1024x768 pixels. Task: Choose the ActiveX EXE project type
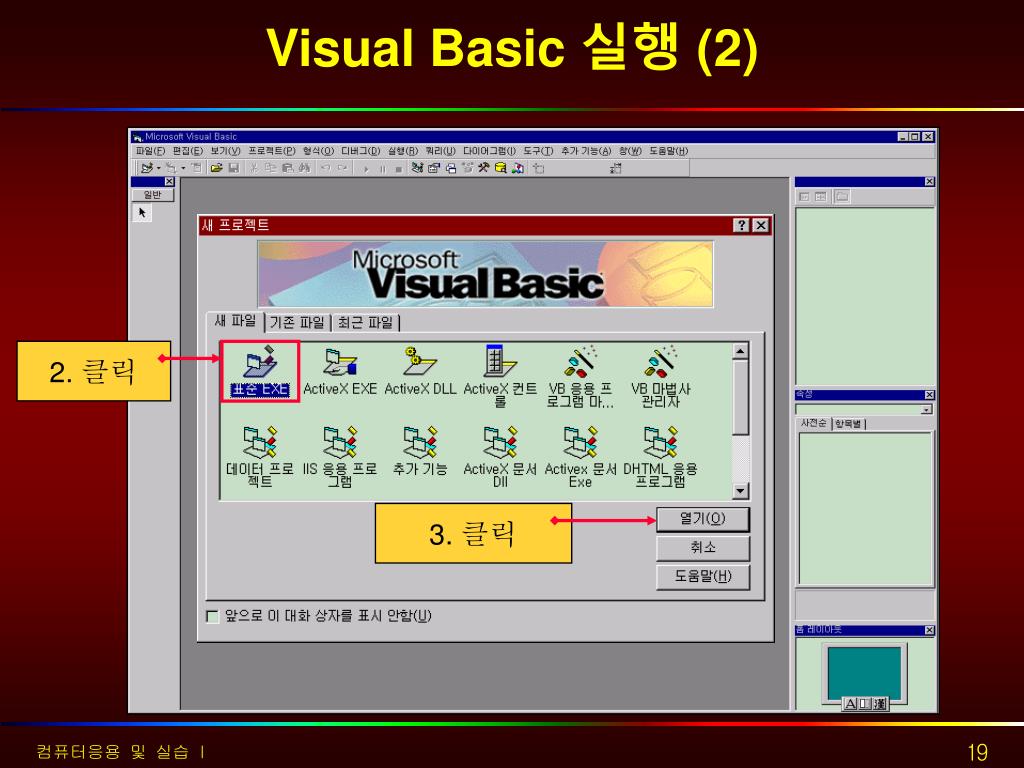(x=340, y=371)
